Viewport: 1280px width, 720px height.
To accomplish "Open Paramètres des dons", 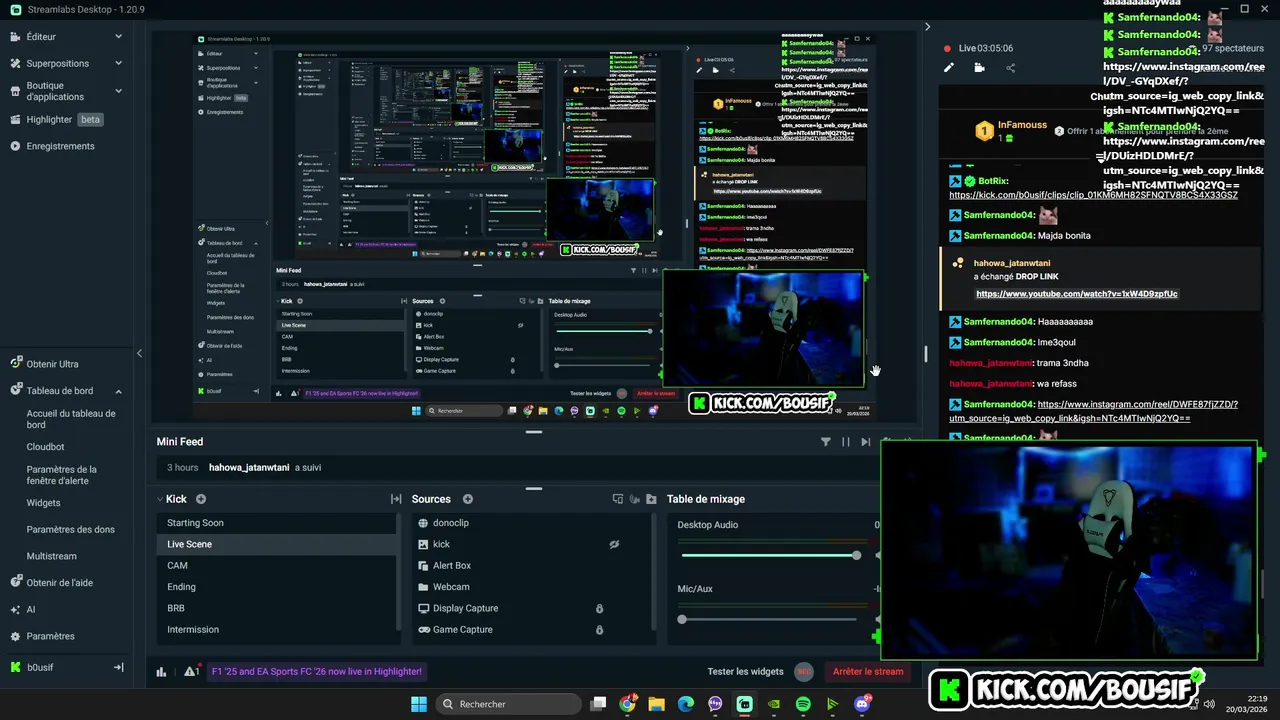I will (70, 530).
